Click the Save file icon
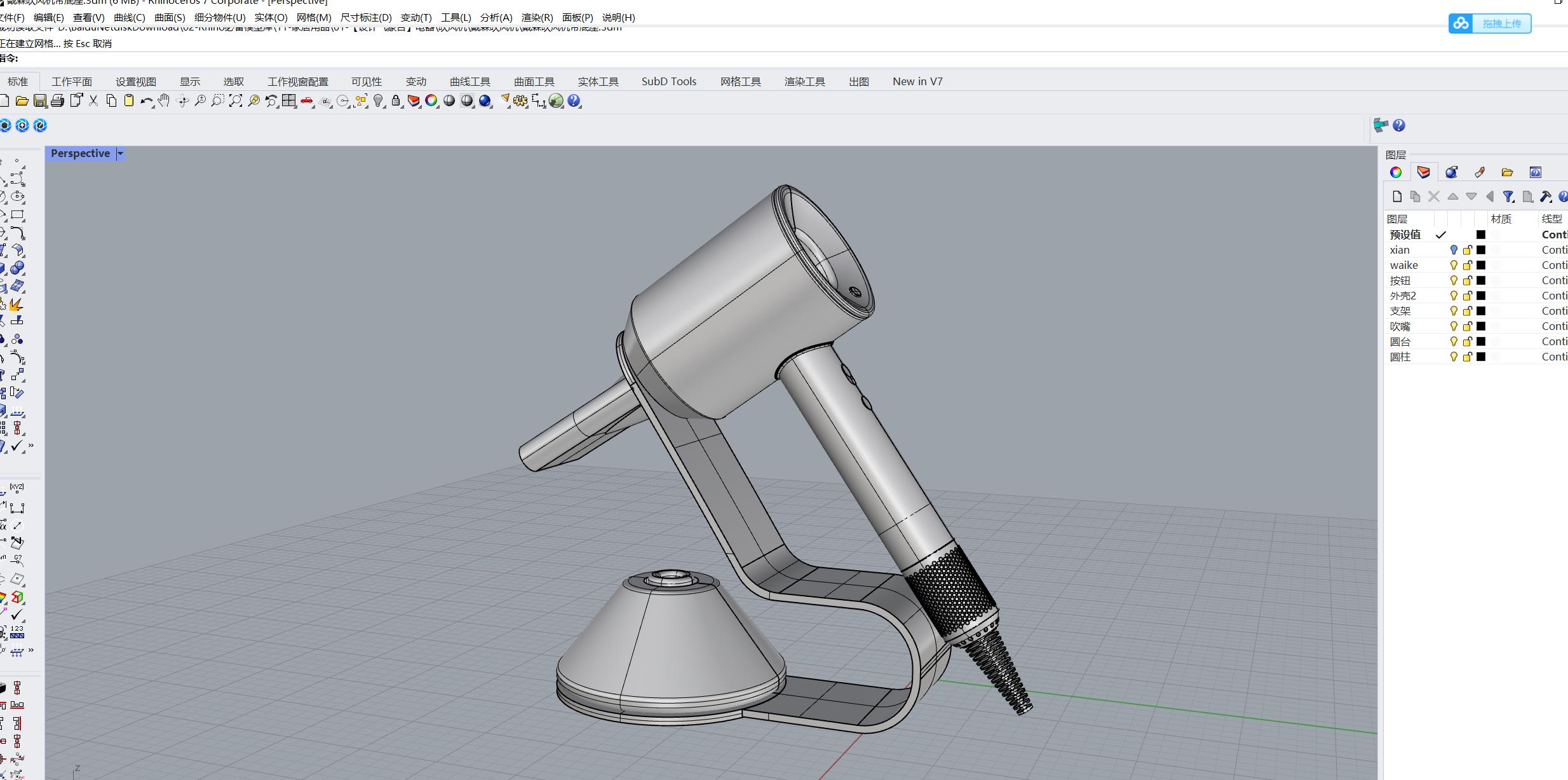This screenshot has width=1568, height=780. [39, 101]
